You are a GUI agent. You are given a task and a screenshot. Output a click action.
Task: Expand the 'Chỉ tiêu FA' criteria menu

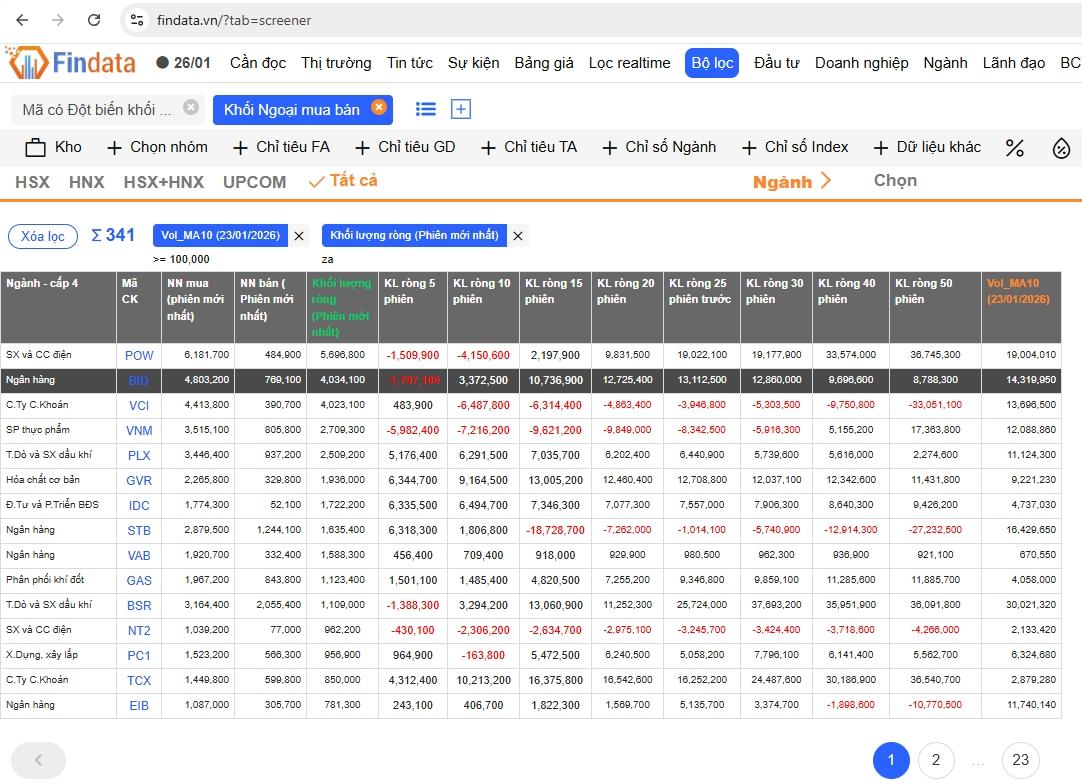point(281,147)
